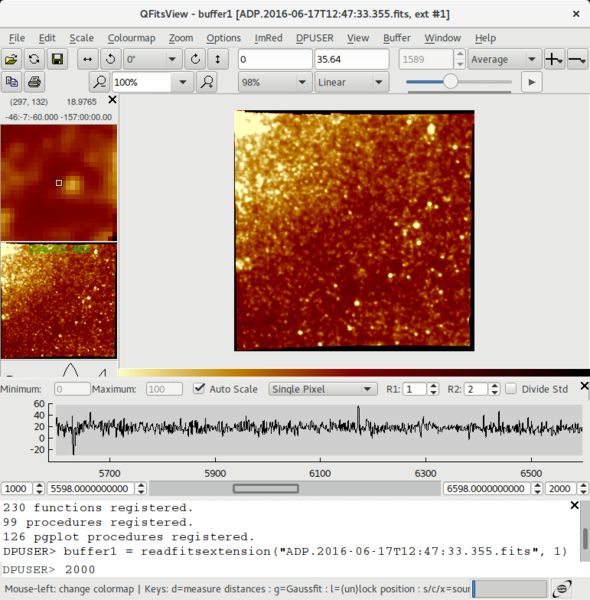This screenshot has width=590, height=600.
Task: Click the open file folder icon
Action: (11, 59)
